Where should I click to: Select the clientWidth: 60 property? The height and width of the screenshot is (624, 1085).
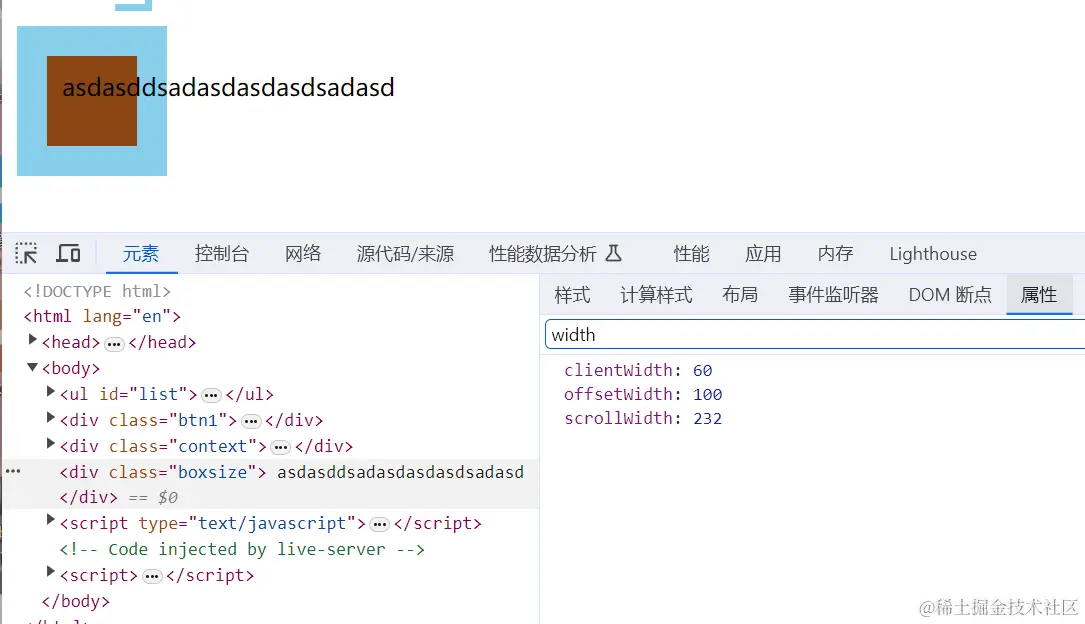click(x=638, y=371)
